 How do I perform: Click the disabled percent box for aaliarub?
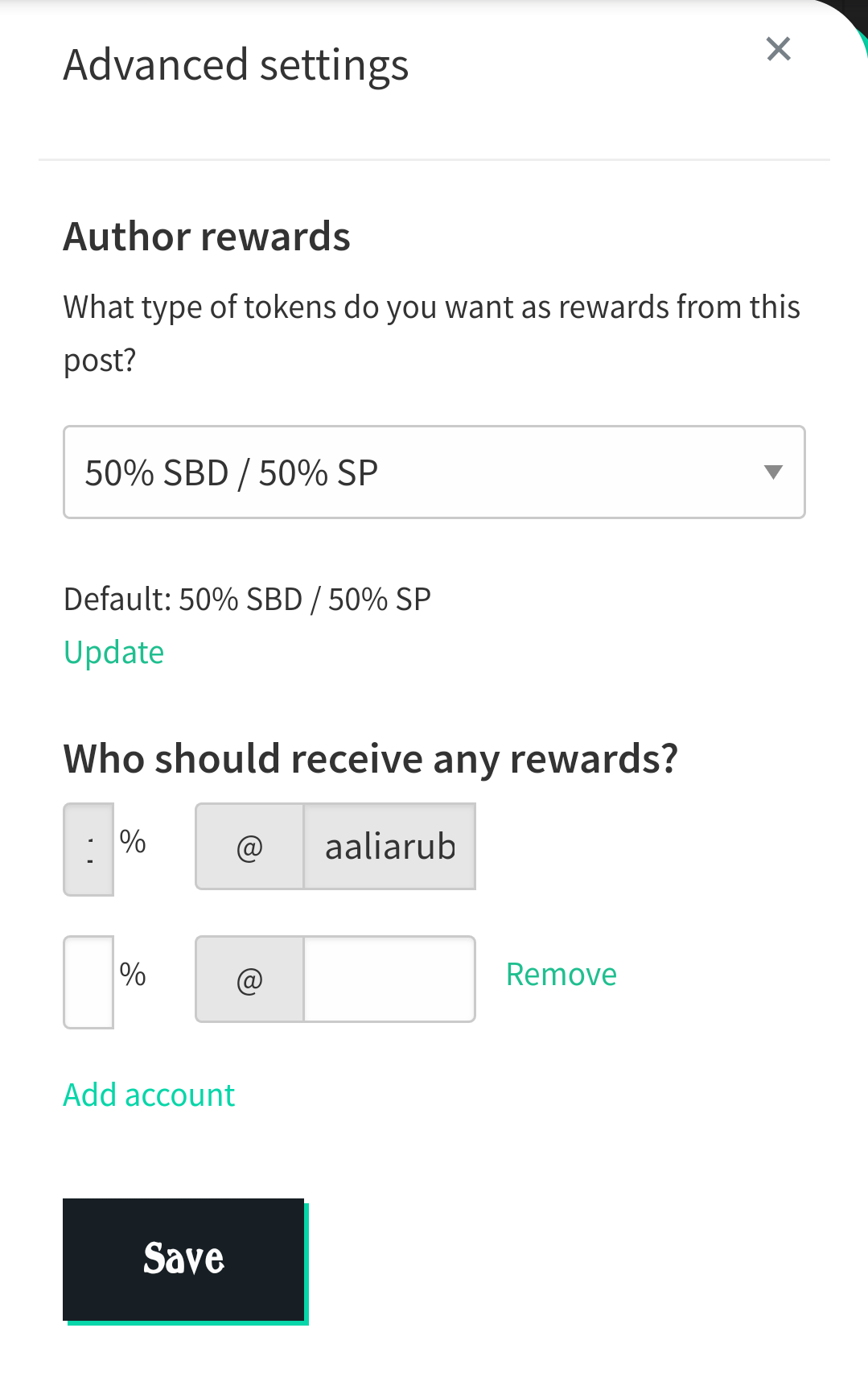coord(88,849)
